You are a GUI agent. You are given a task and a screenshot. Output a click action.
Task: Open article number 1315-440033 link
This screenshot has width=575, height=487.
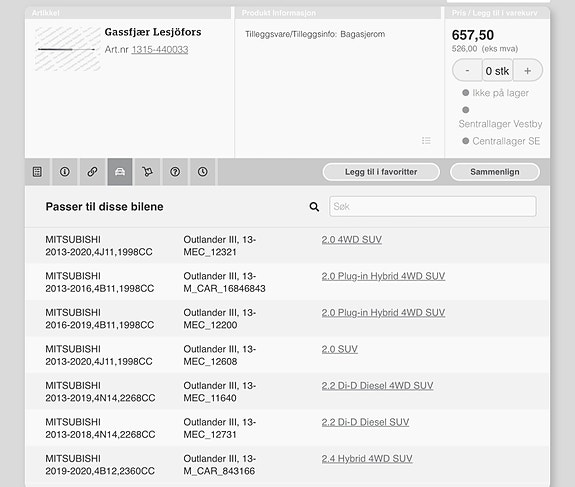[x=160, y=50]
